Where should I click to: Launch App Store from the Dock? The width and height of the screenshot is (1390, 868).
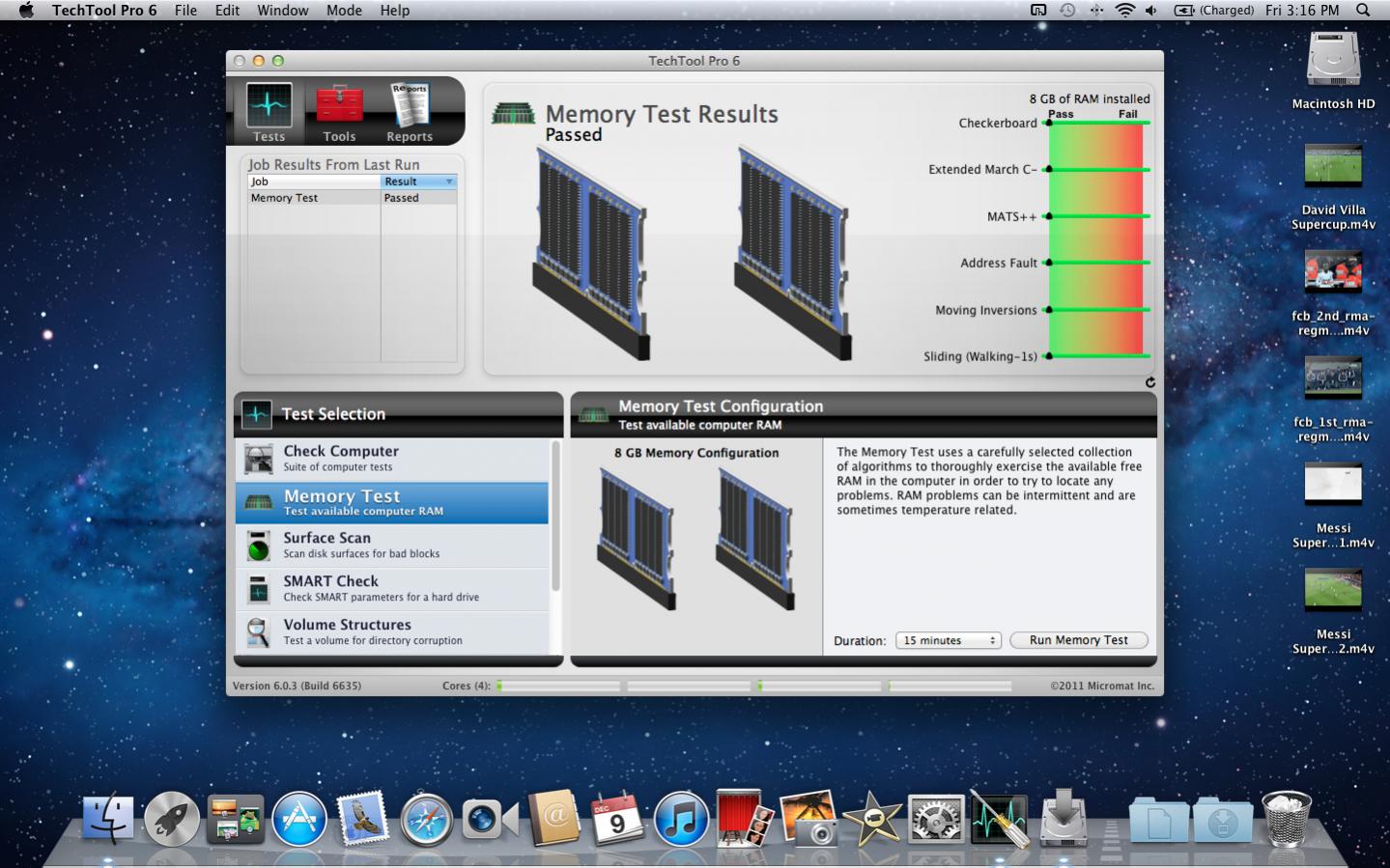coord(299,819)
